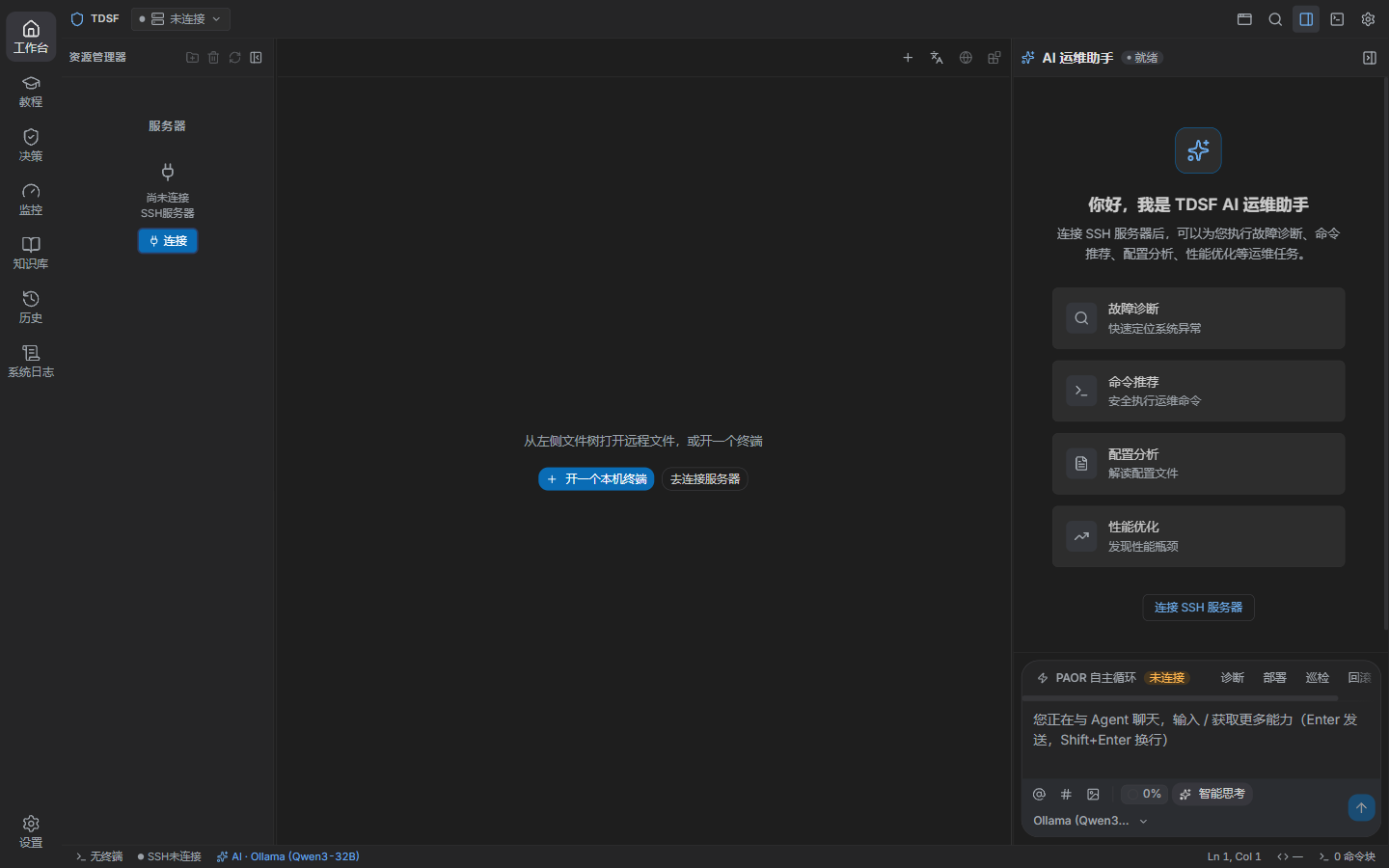Click the translate icon in editor toolbar
This screenshot has width=1389, height=868.
(x=937, y=58)
